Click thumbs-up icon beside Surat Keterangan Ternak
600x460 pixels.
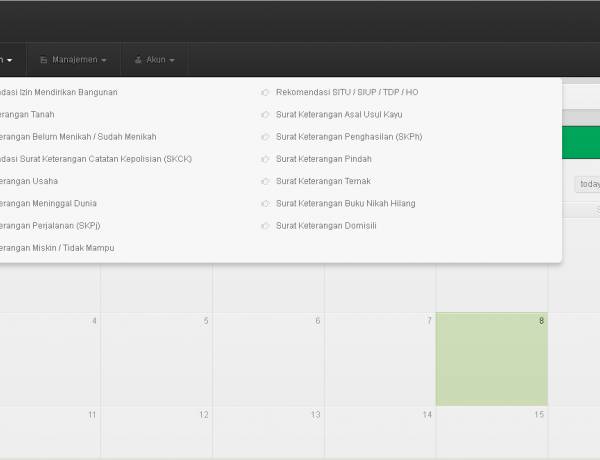coord(265,181)
